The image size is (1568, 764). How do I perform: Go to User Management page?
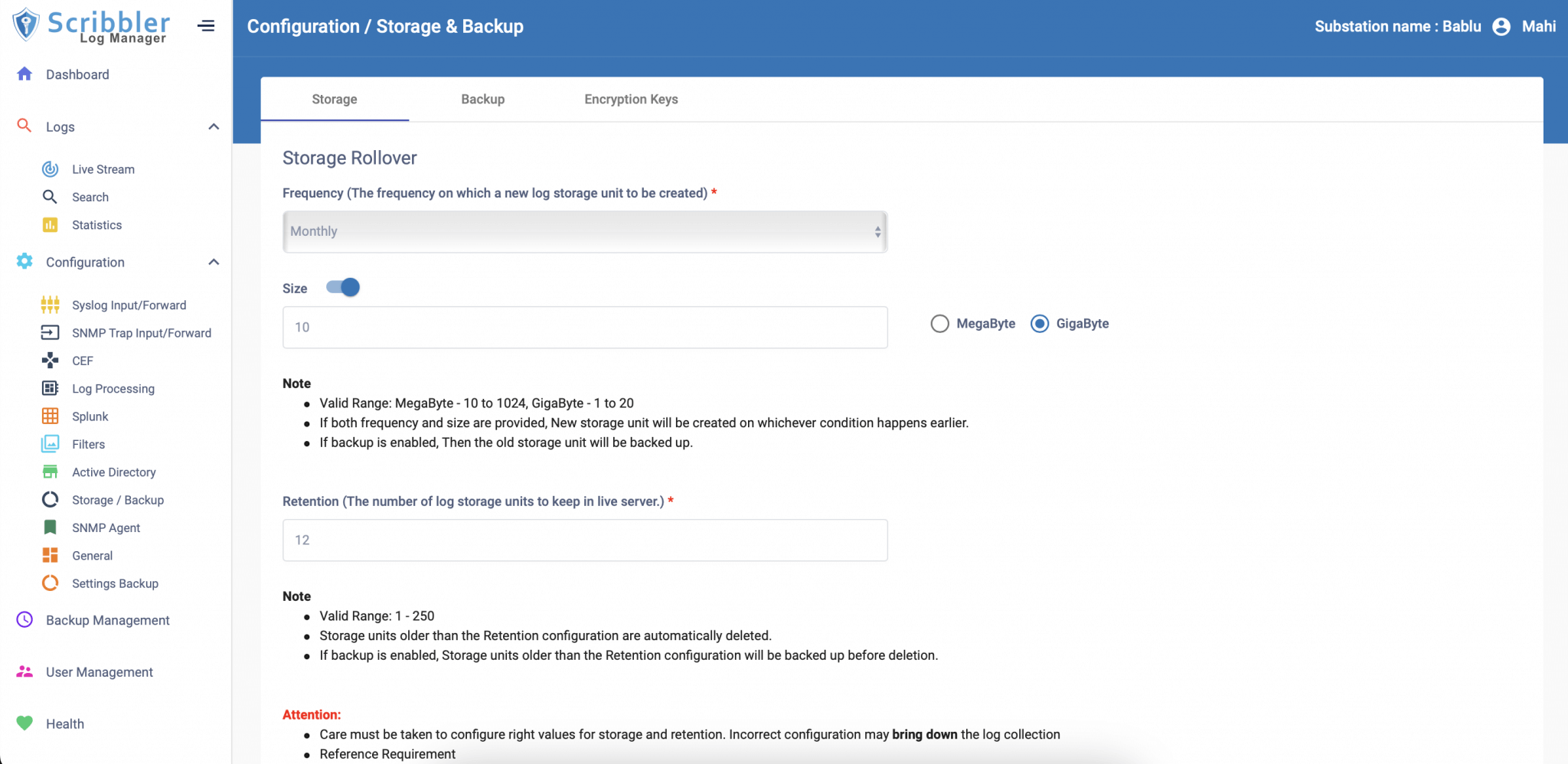(100, 672)
